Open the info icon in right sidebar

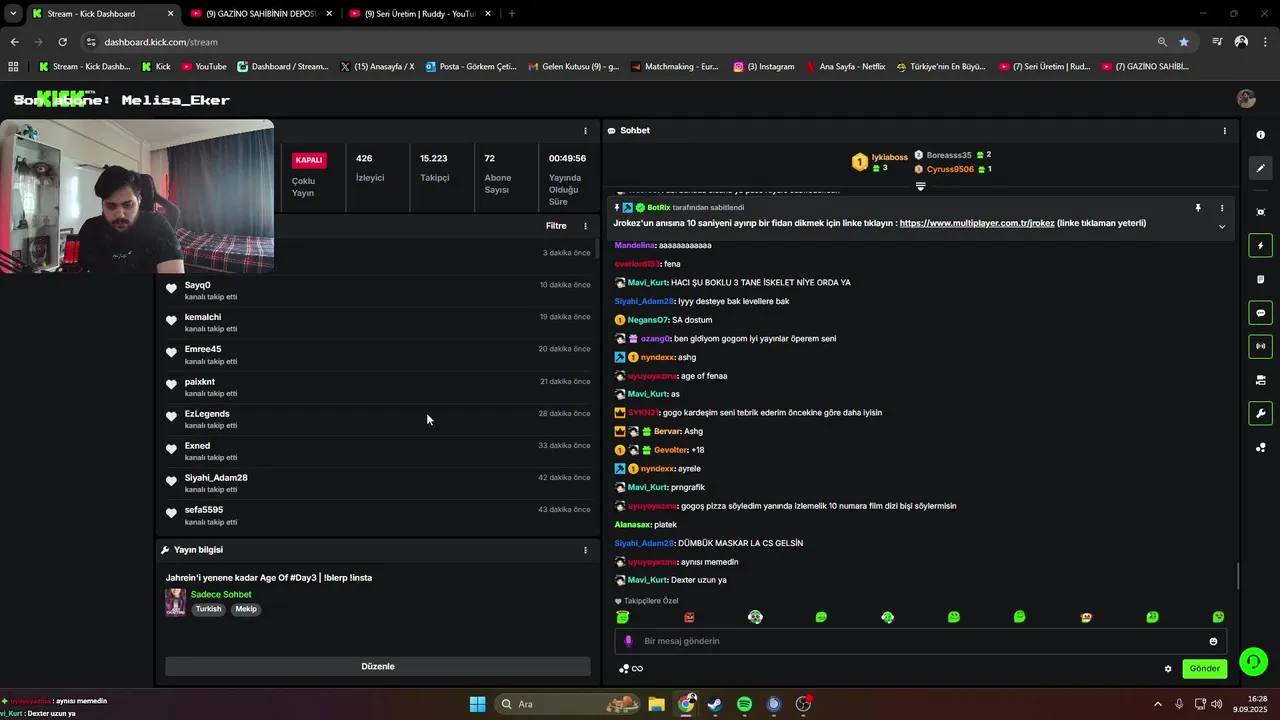coord(1260,135)
